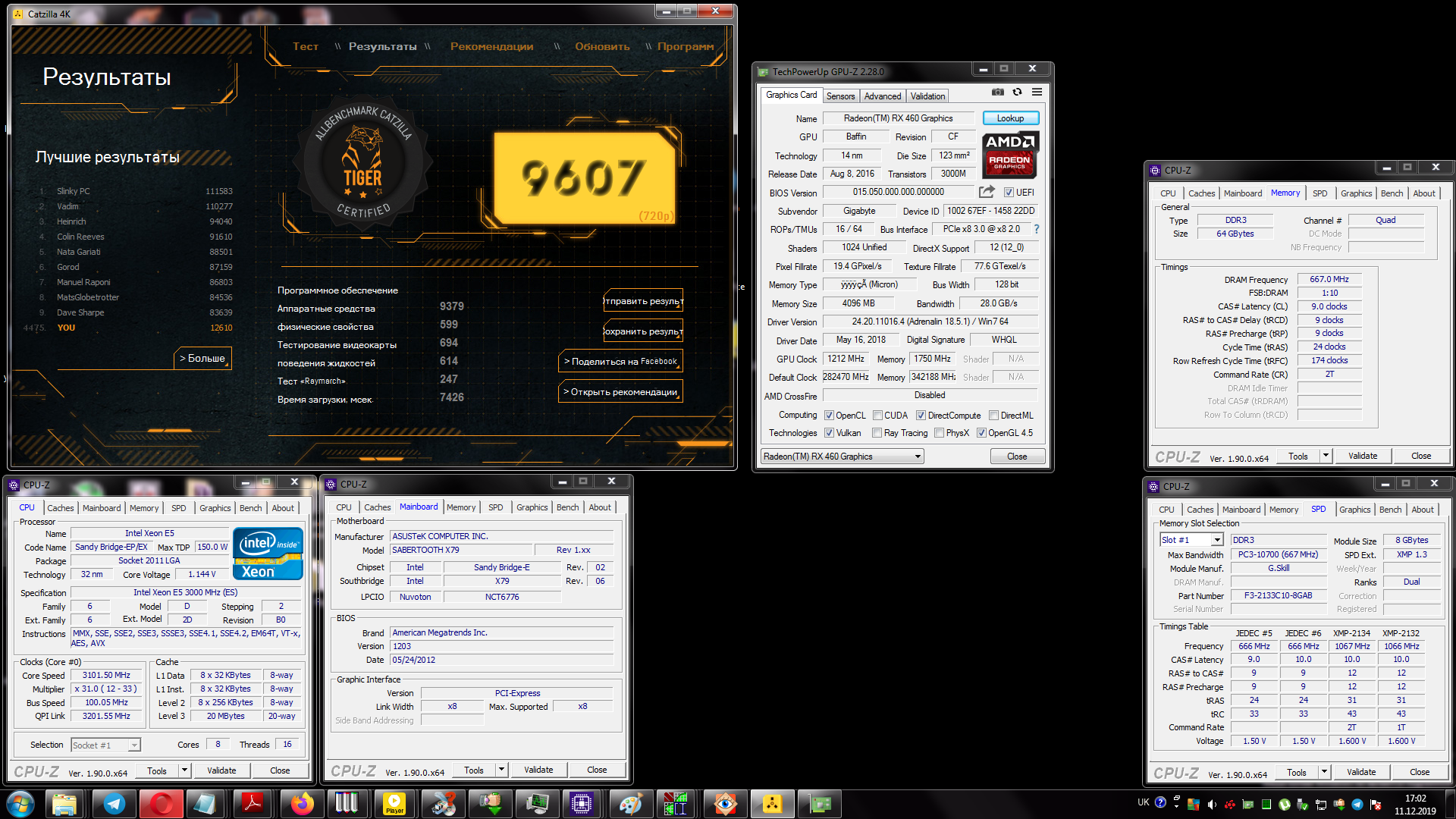Click the Close button in GPU-Z
Image resolution: width=1456 pixels, height=819 pixels.
[x=1017, y=457]
